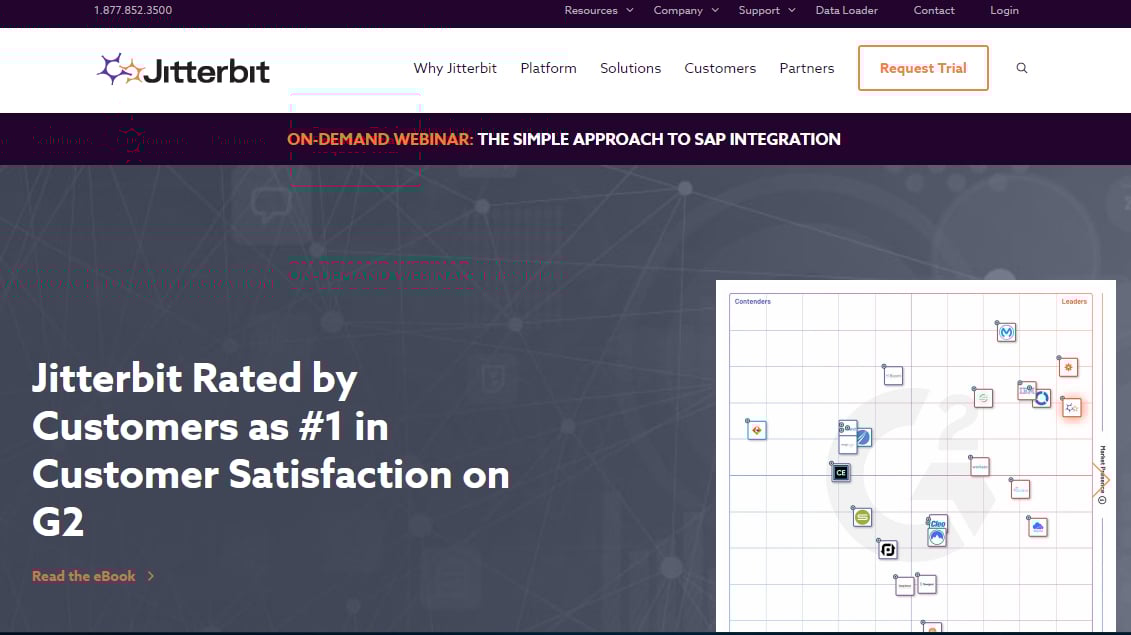Call phone number 1.877.852.3500
This screenshot has width=1131, height=635.
[x=133, y=10]
